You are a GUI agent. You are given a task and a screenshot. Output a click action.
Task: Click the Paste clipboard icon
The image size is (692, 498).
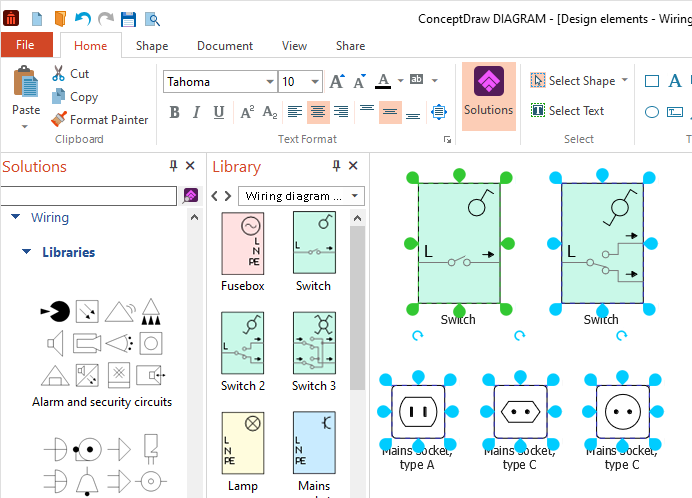click(x=26, y=82)
